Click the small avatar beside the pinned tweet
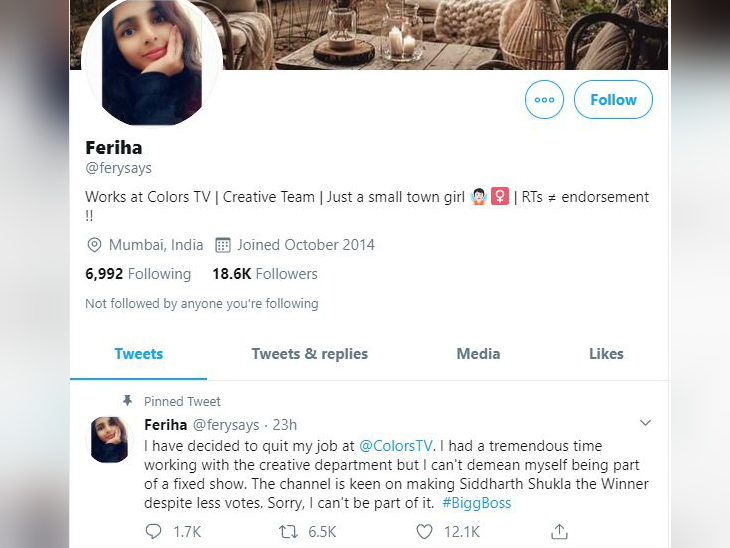This screenshot has height=548, width=730. coord(109,439)
